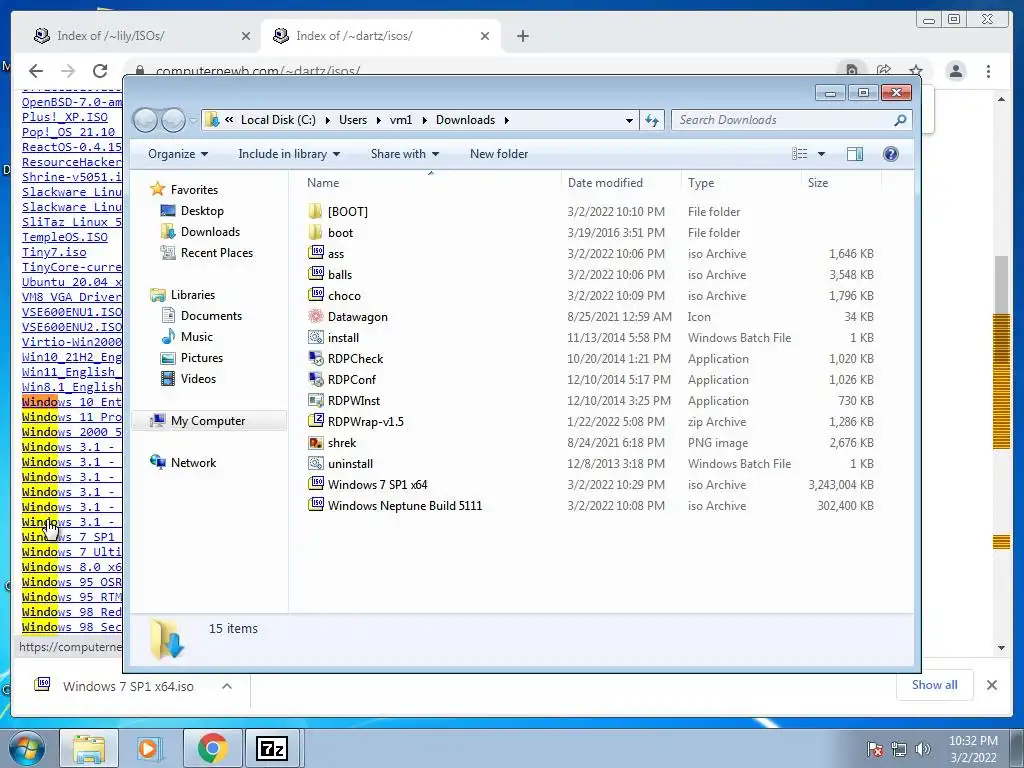This screenshot has width=1024, height=768.
Task: Expand the Include in library menu
Action: [289, 154]
